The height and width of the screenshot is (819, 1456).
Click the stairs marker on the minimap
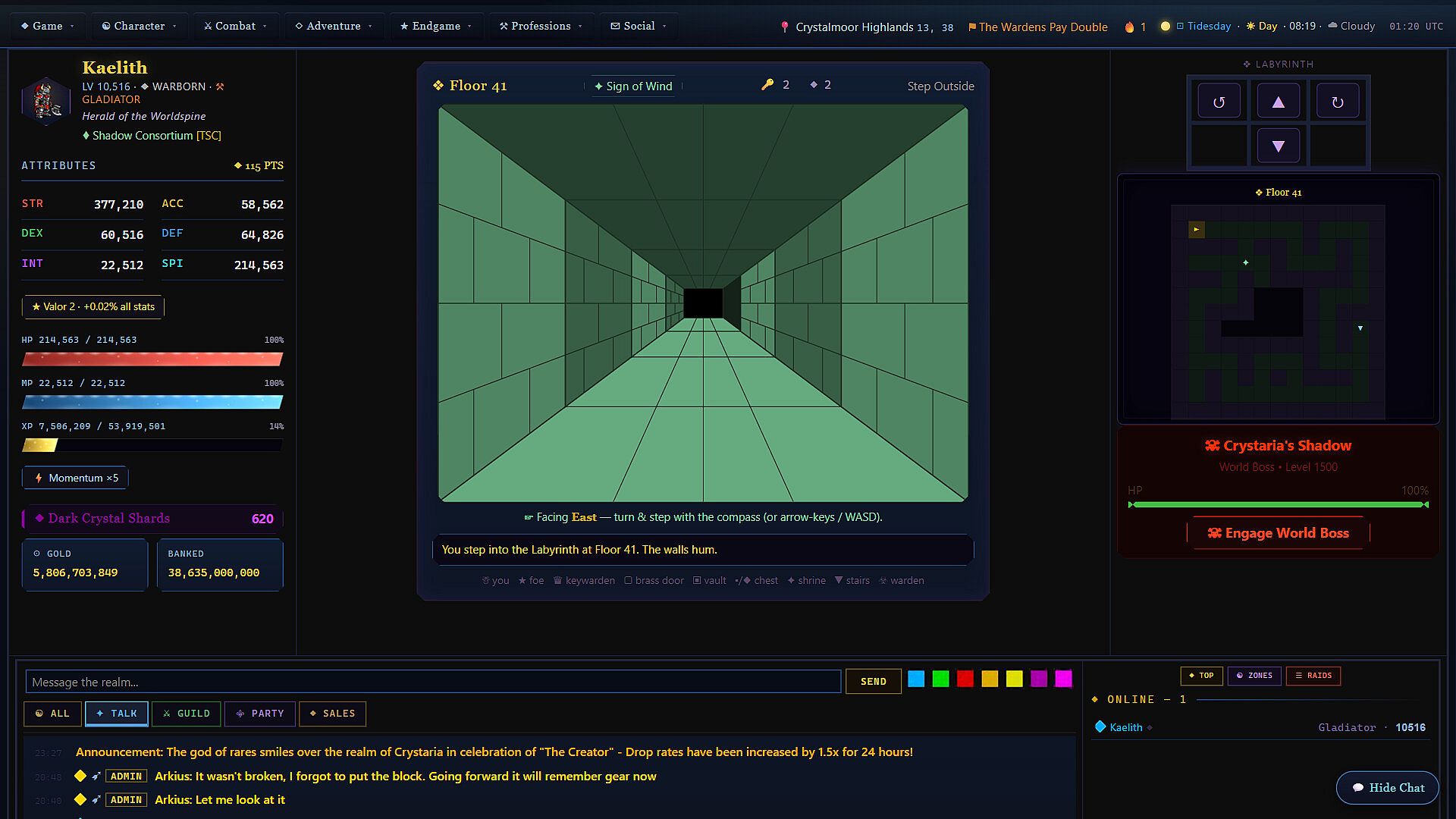pos(1360,328)
